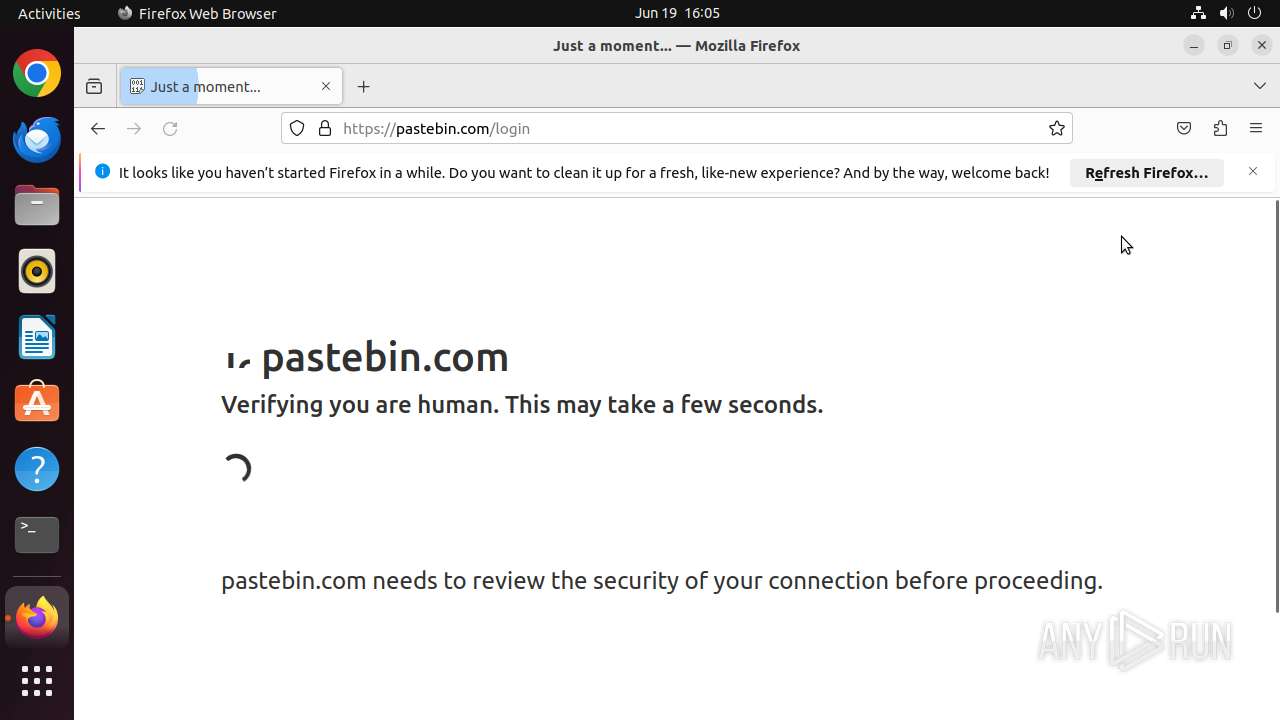Go back using the back arrow

coord(97,128)
